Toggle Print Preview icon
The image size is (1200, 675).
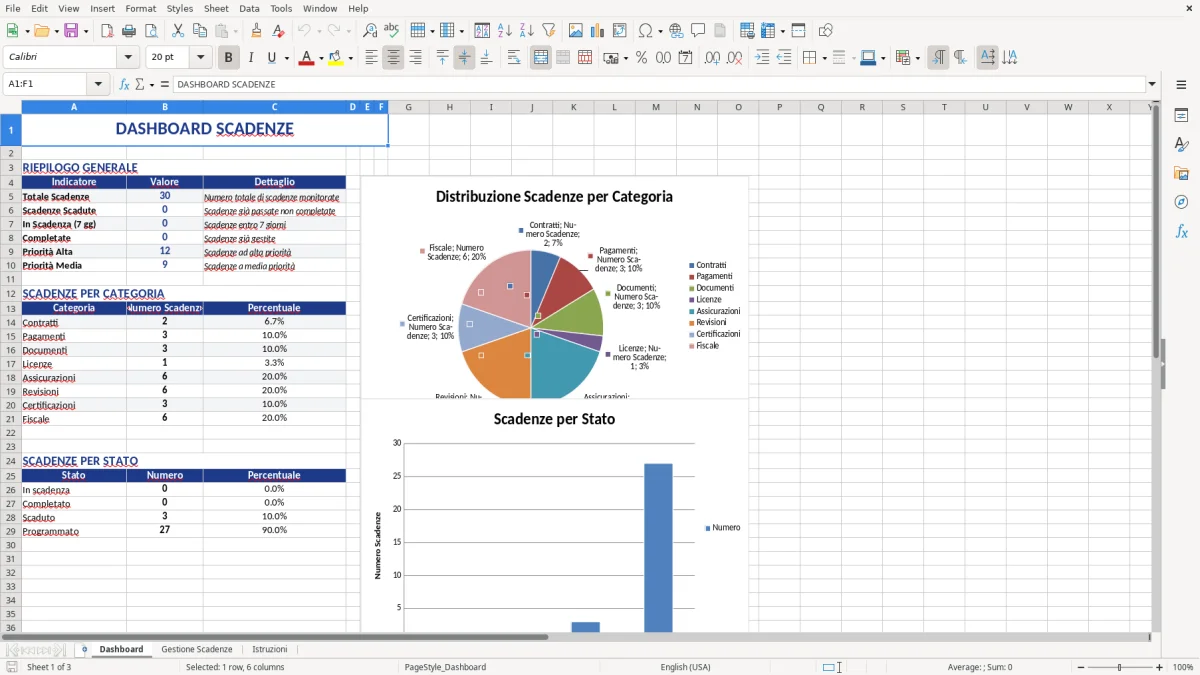[151, 31]
